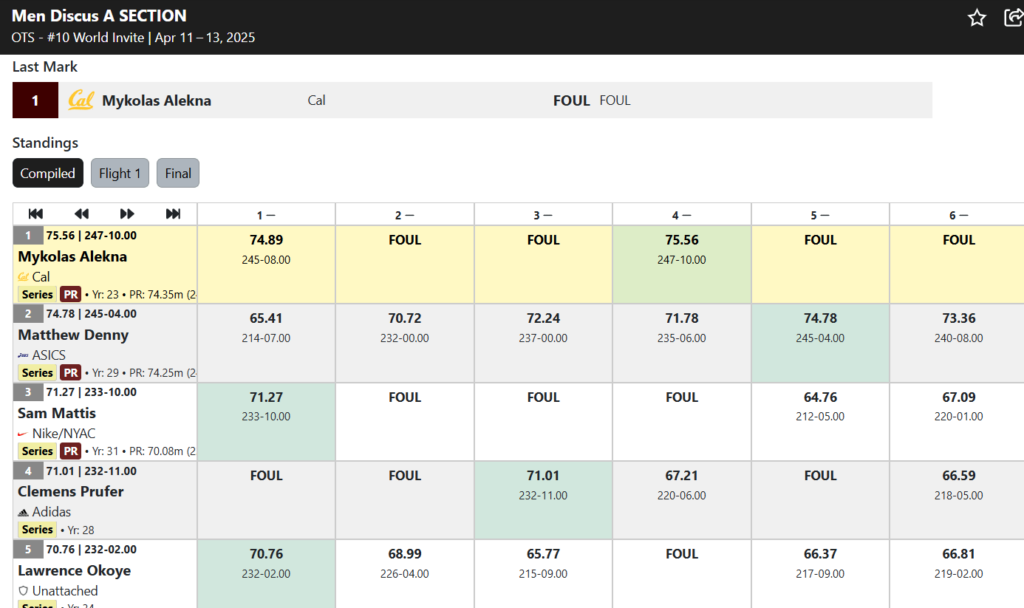The image size is (1024, 608).
Task: Jump to first page of attempts
Action: pos(36,214)
